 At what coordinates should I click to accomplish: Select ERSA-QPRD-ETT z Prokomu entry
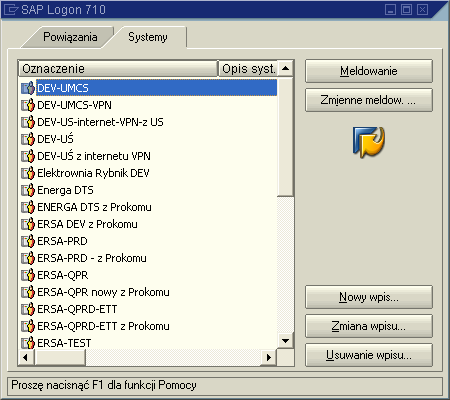pos(103,326)
